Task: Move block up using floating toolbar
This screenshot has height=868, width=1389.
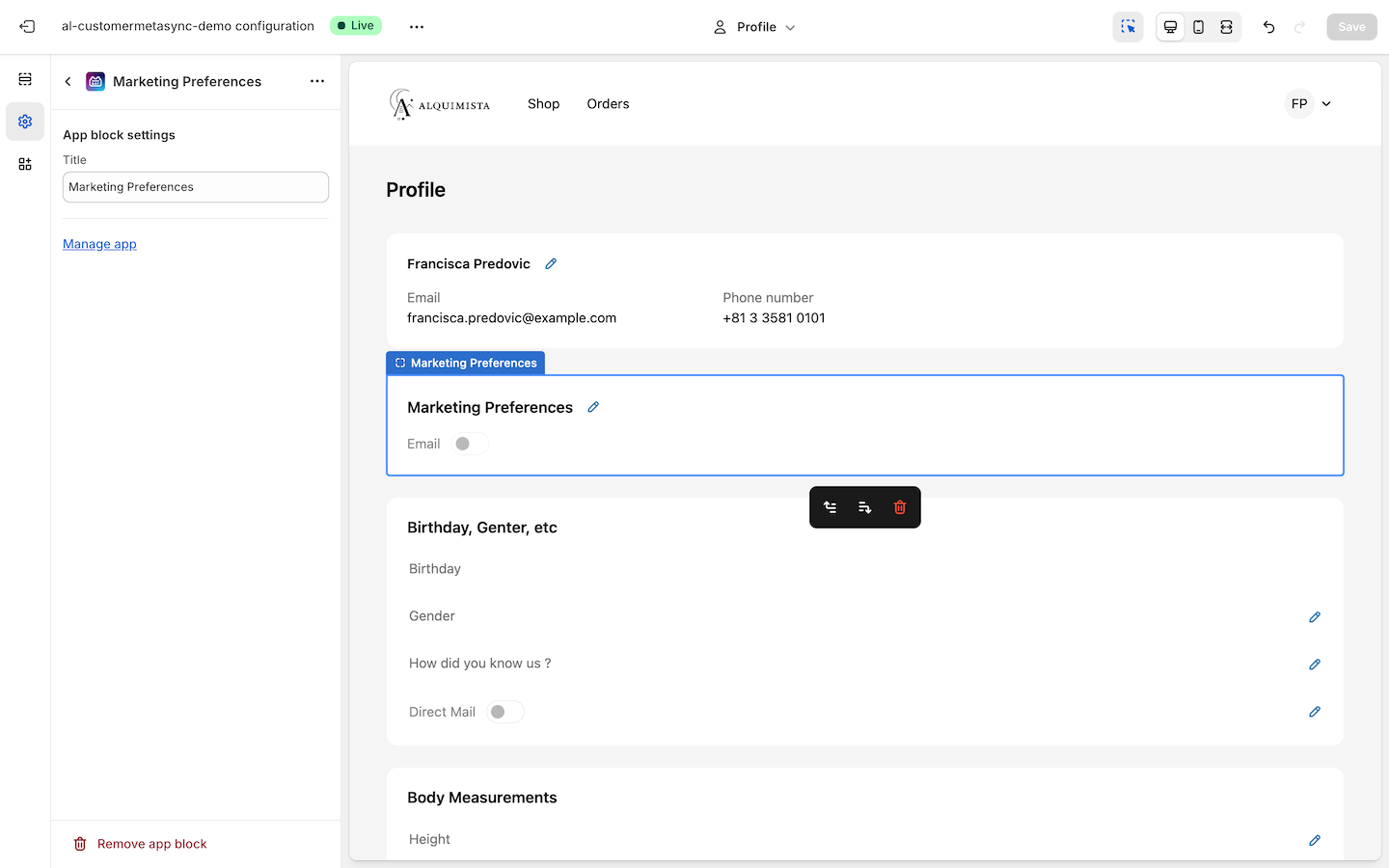Action: tap(830, 507)
